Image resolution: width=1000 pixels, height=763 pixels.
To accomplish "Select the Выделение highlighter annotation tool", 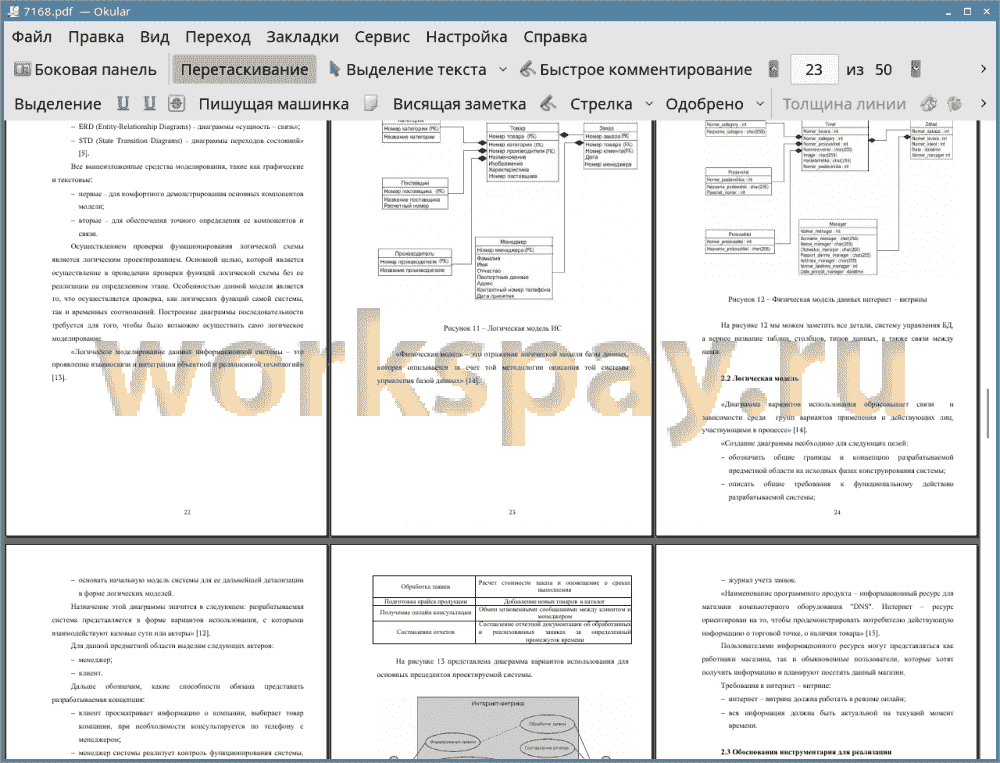I will point(58,104).
